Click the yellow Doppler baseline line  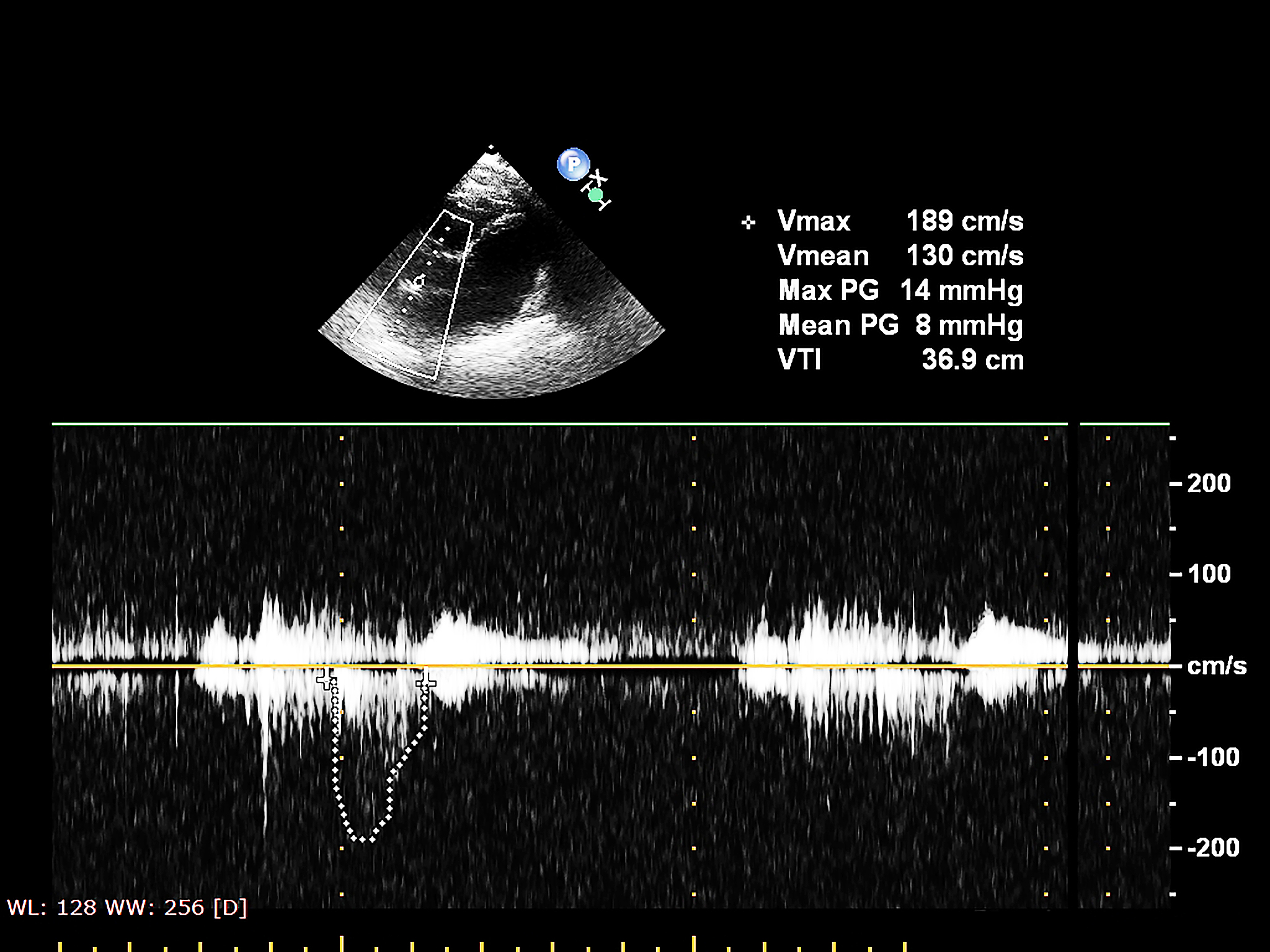(620, 666)
